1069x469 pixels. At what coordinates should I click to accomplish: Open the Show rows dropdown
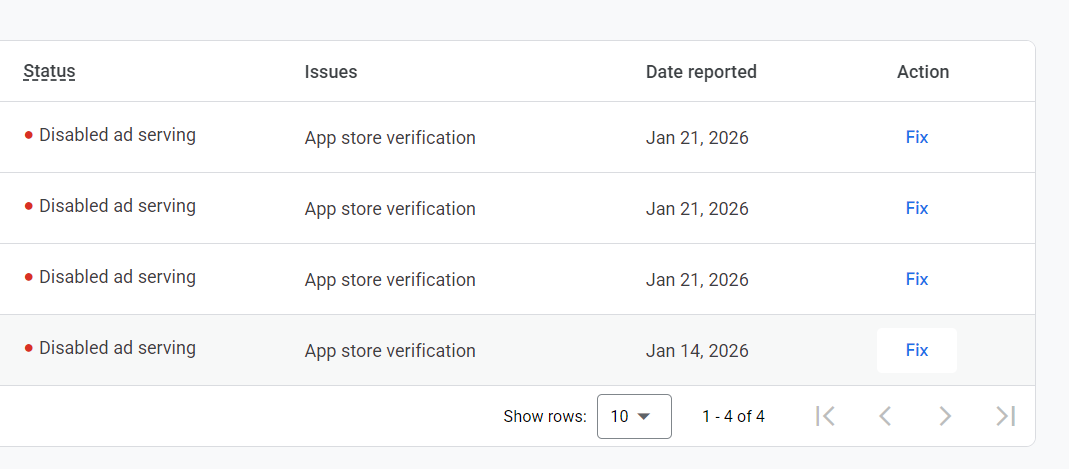point(634,416)
